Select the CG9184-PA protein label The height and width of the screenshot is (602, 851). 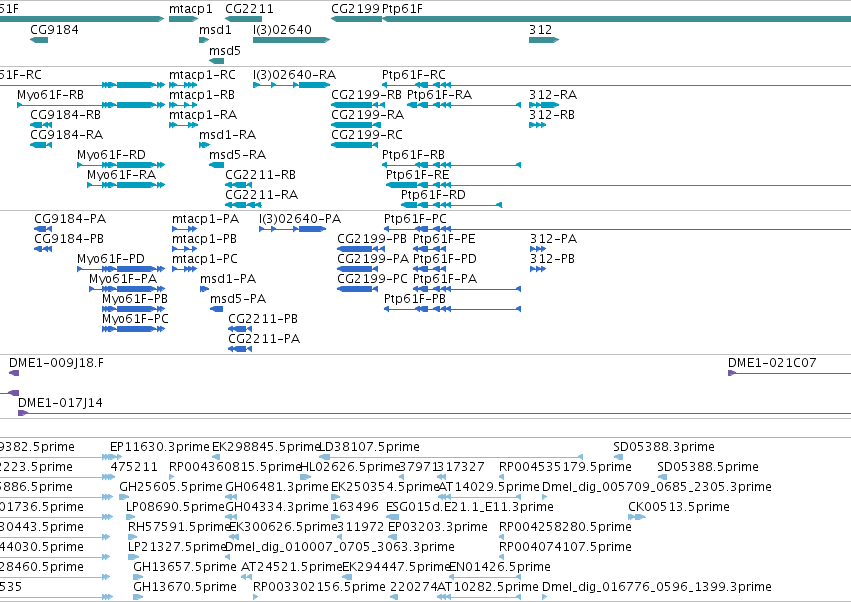[x=70, y=219]
